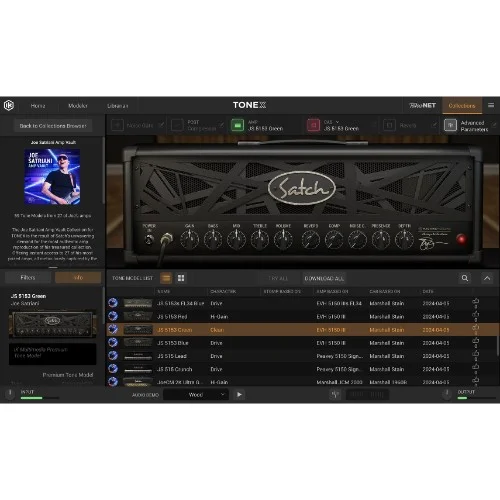This screenshot has width=500, height=500.
Task: Select the Post Compressor module icon
Action: [177, 125]
